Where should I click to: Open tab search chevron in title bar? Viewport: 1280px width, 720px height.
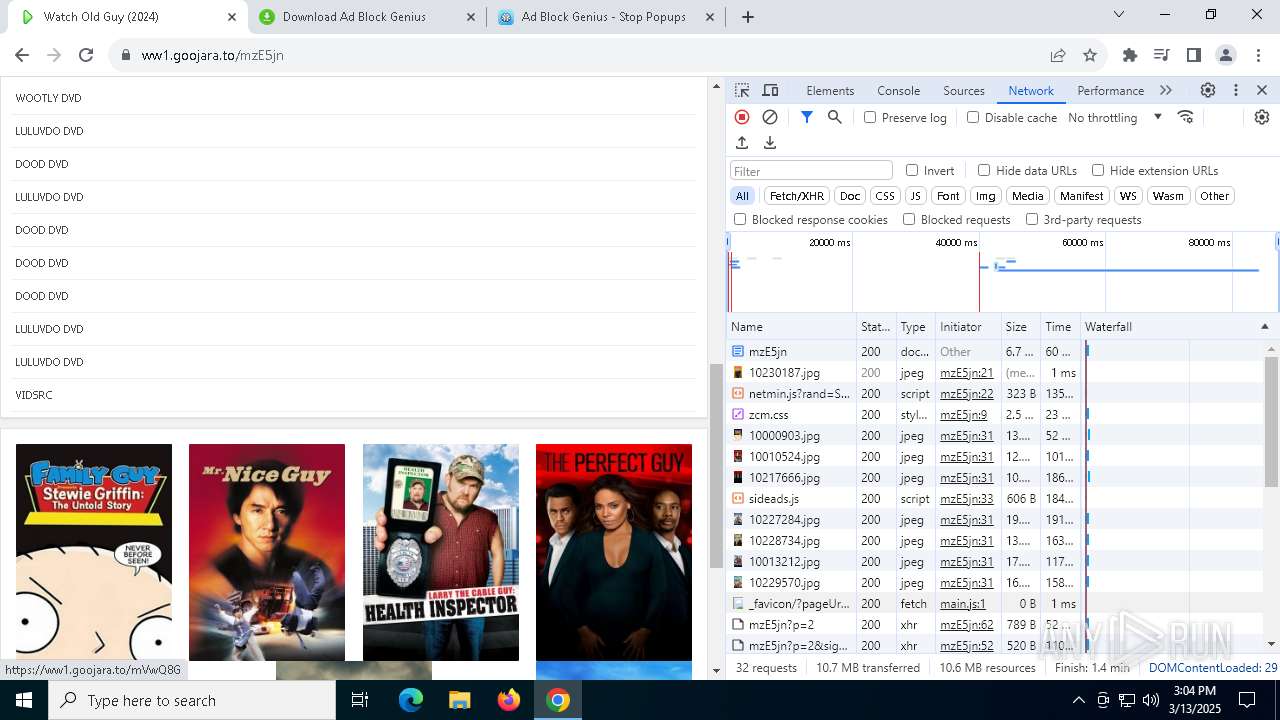coord(1119,14)
